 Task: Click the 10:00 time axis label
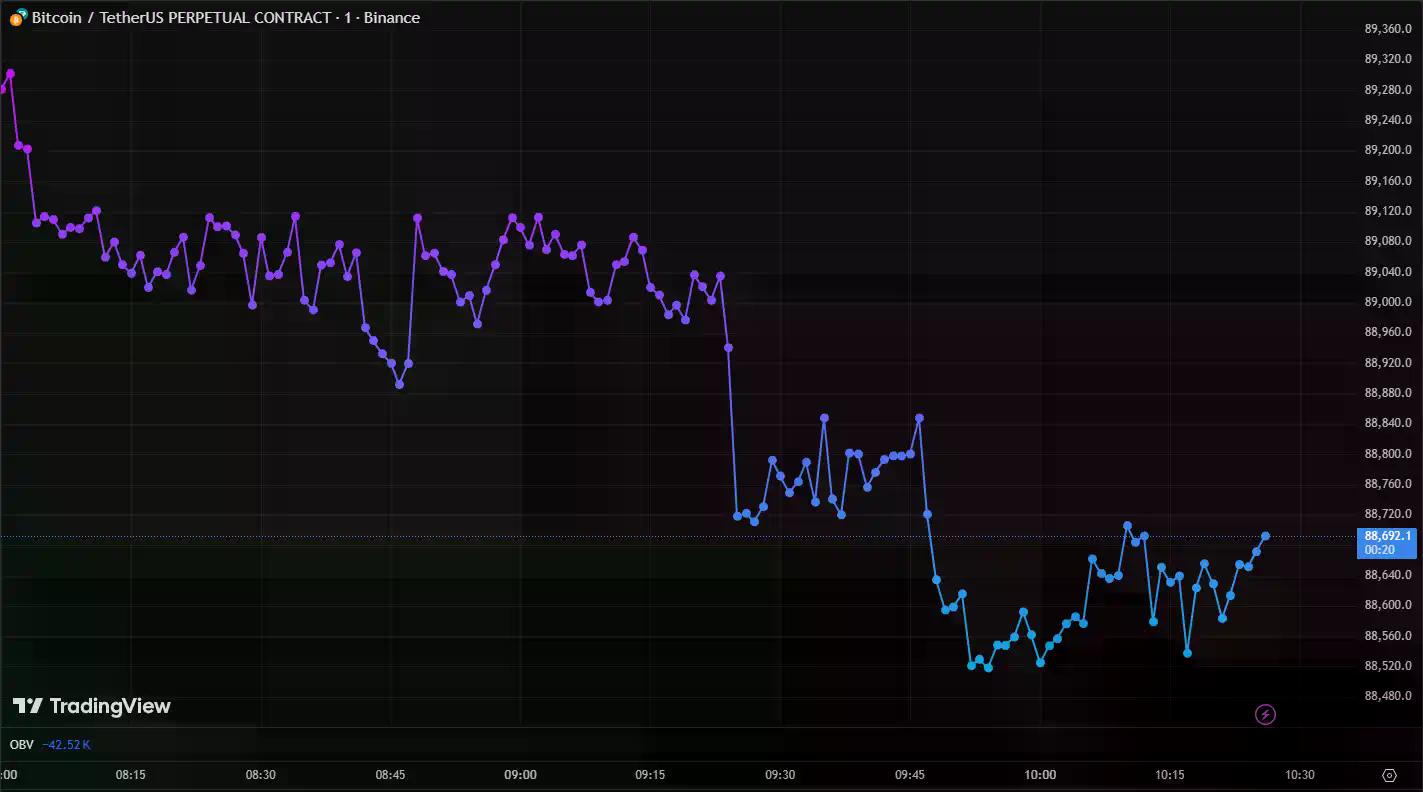(1040, 775)
